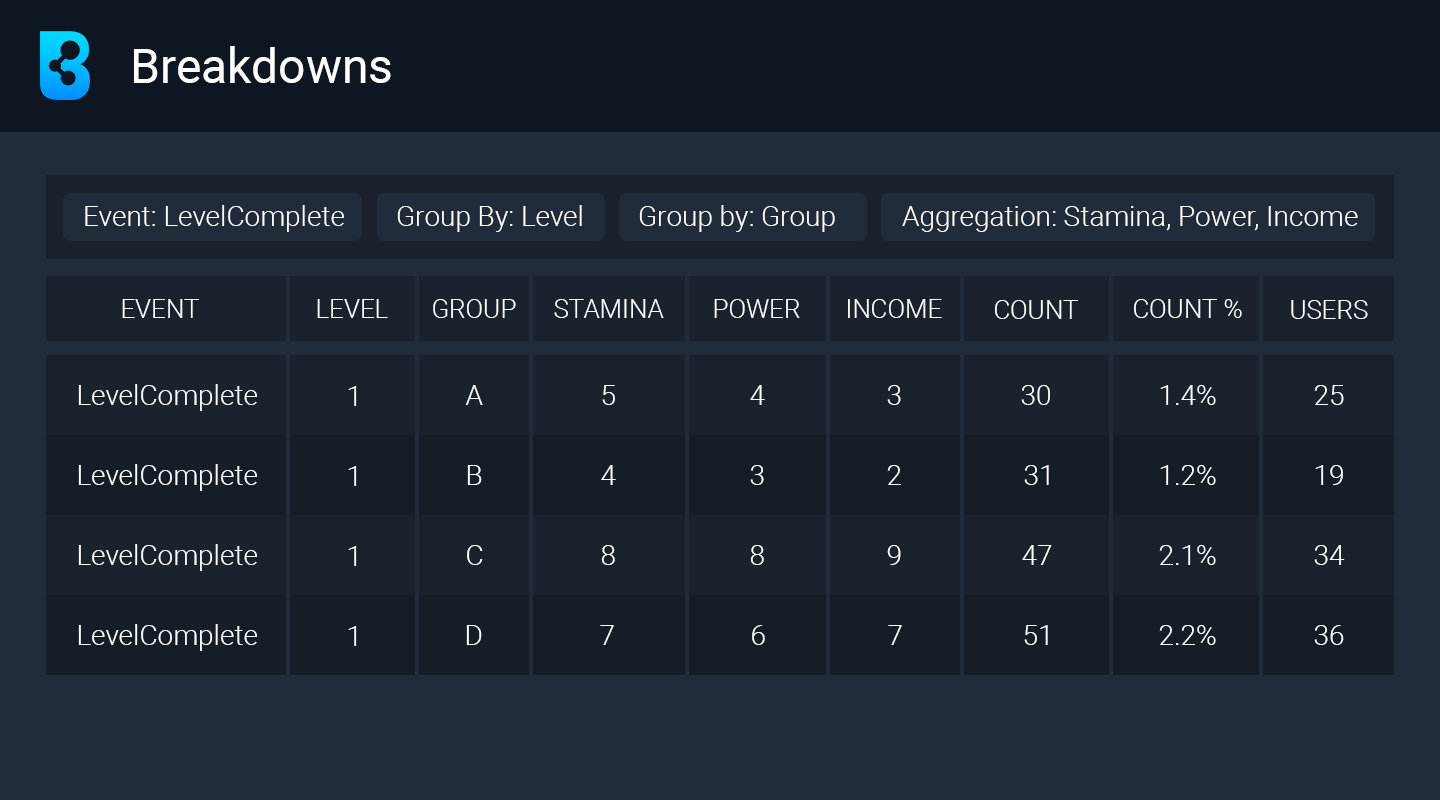Sort by the COUNT column header
Screen dimensions: 1440x800
click(1036, 309)
